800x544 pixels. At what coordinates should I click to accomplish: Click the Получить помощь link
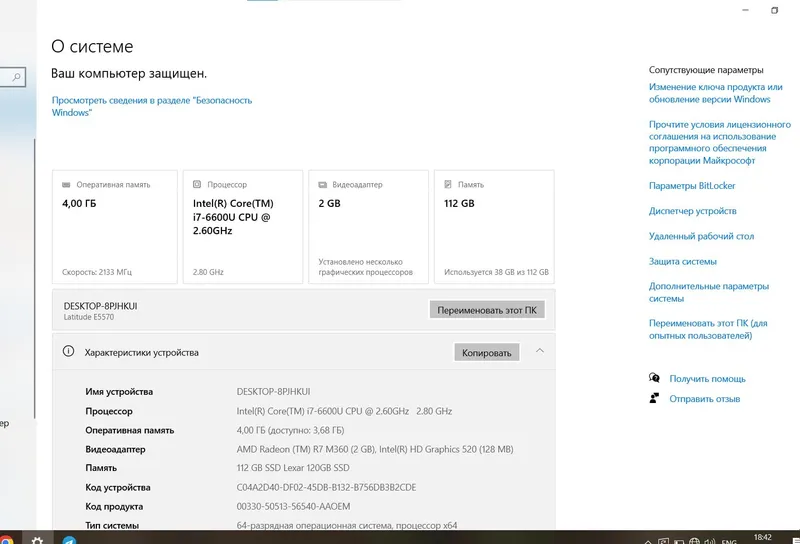click(x=707, y=379)
